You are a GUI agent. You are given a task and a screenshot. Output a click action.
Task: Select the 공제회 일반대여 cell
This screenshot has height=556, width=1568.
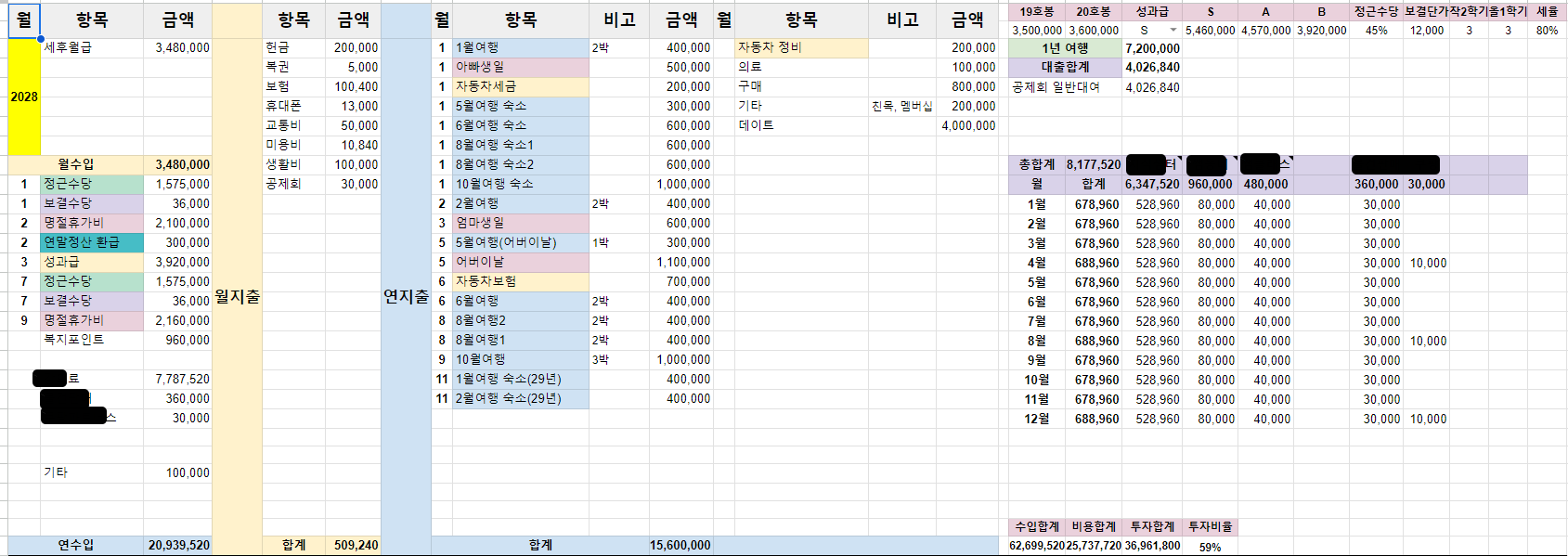pos(1065,87)
